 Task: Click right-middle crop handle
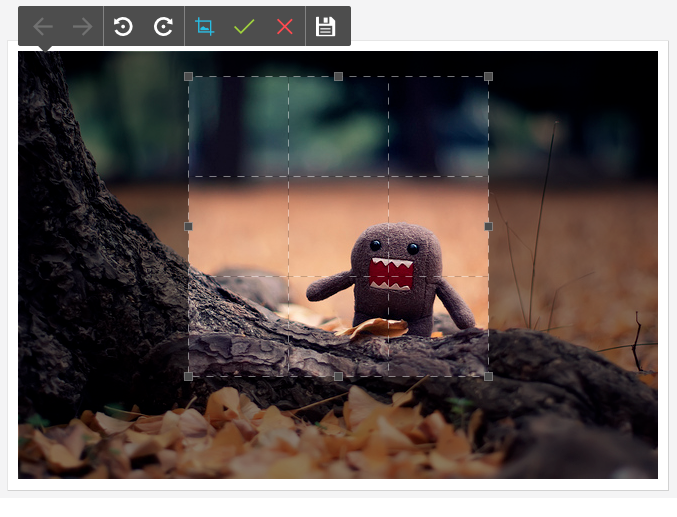coord(488,226)
